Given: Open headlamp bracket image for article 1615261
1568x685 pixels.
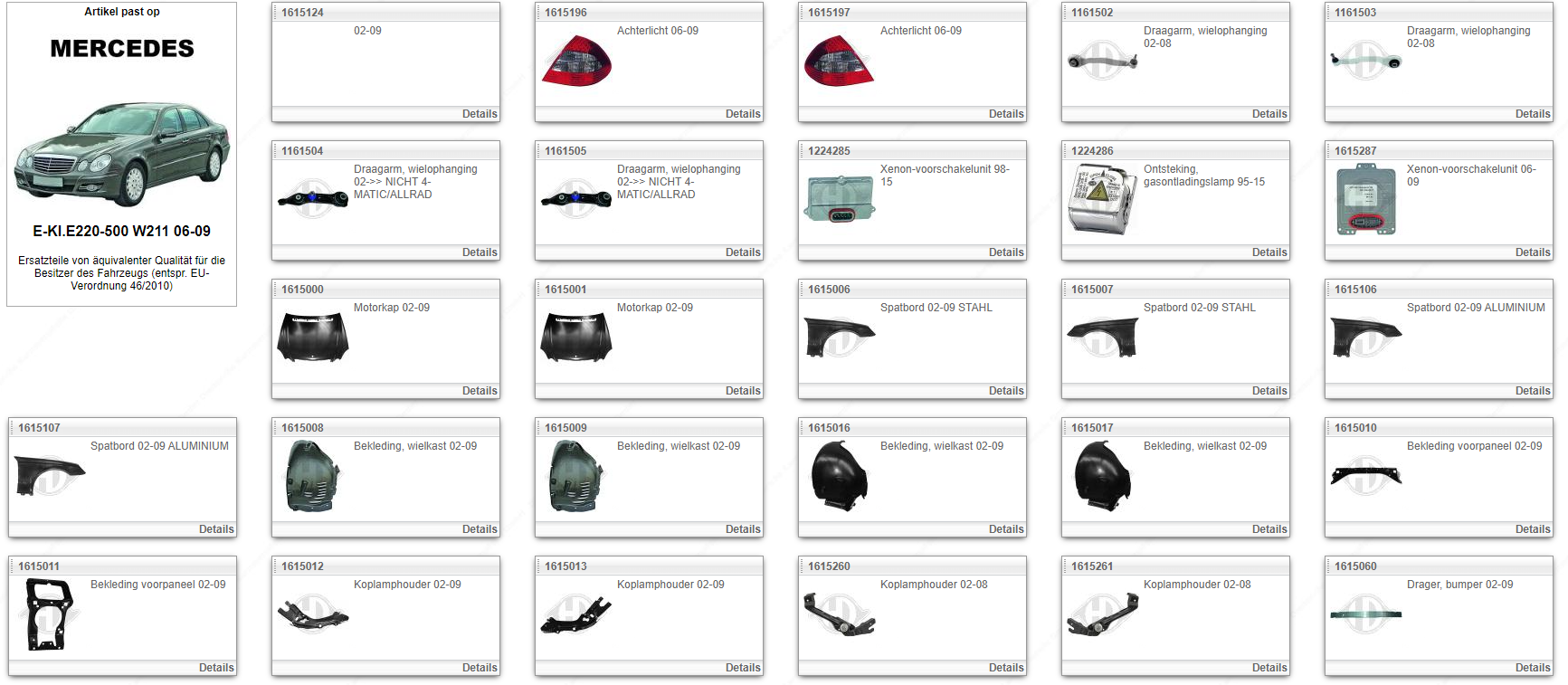Looking at the screenshot, I should (x=1102, y=614).
